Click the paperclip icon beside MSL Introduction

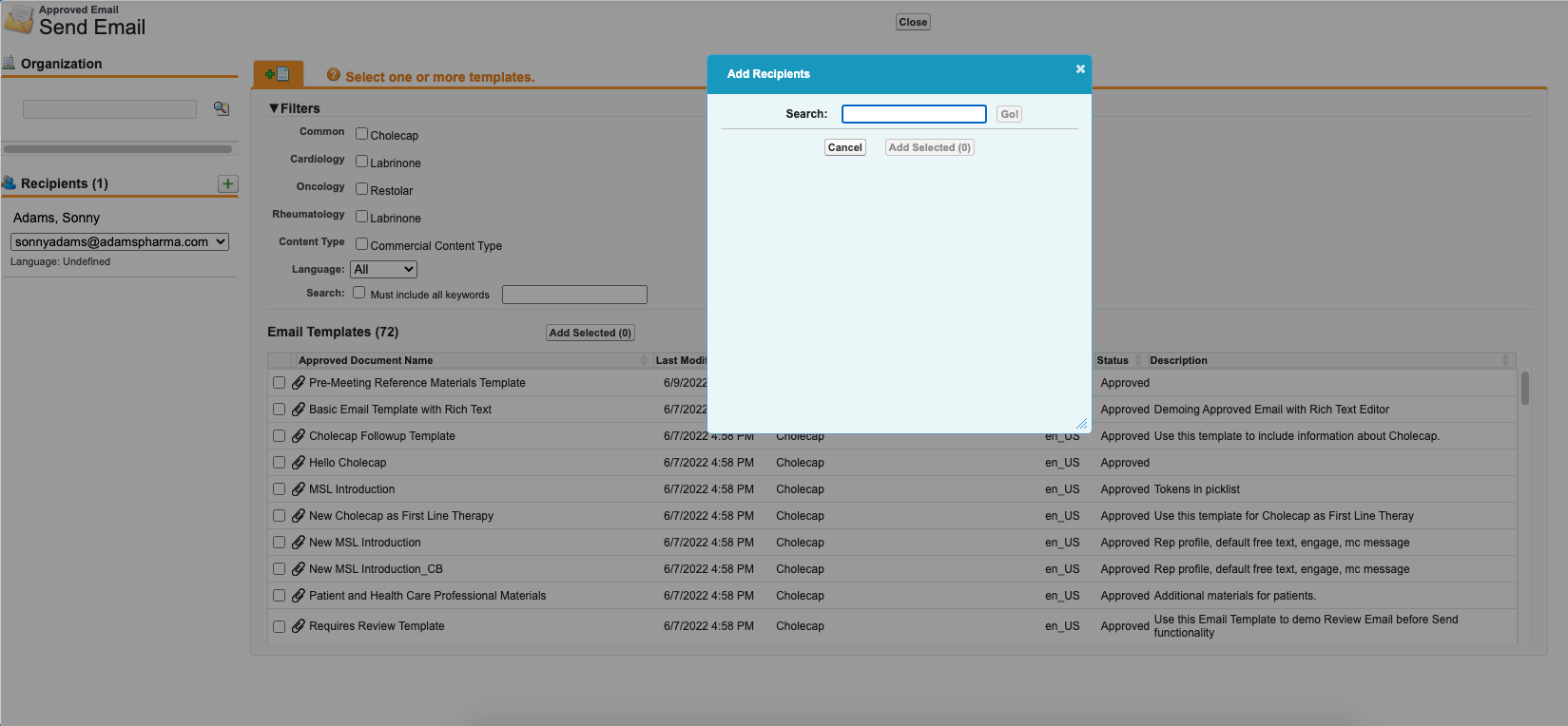299,489
